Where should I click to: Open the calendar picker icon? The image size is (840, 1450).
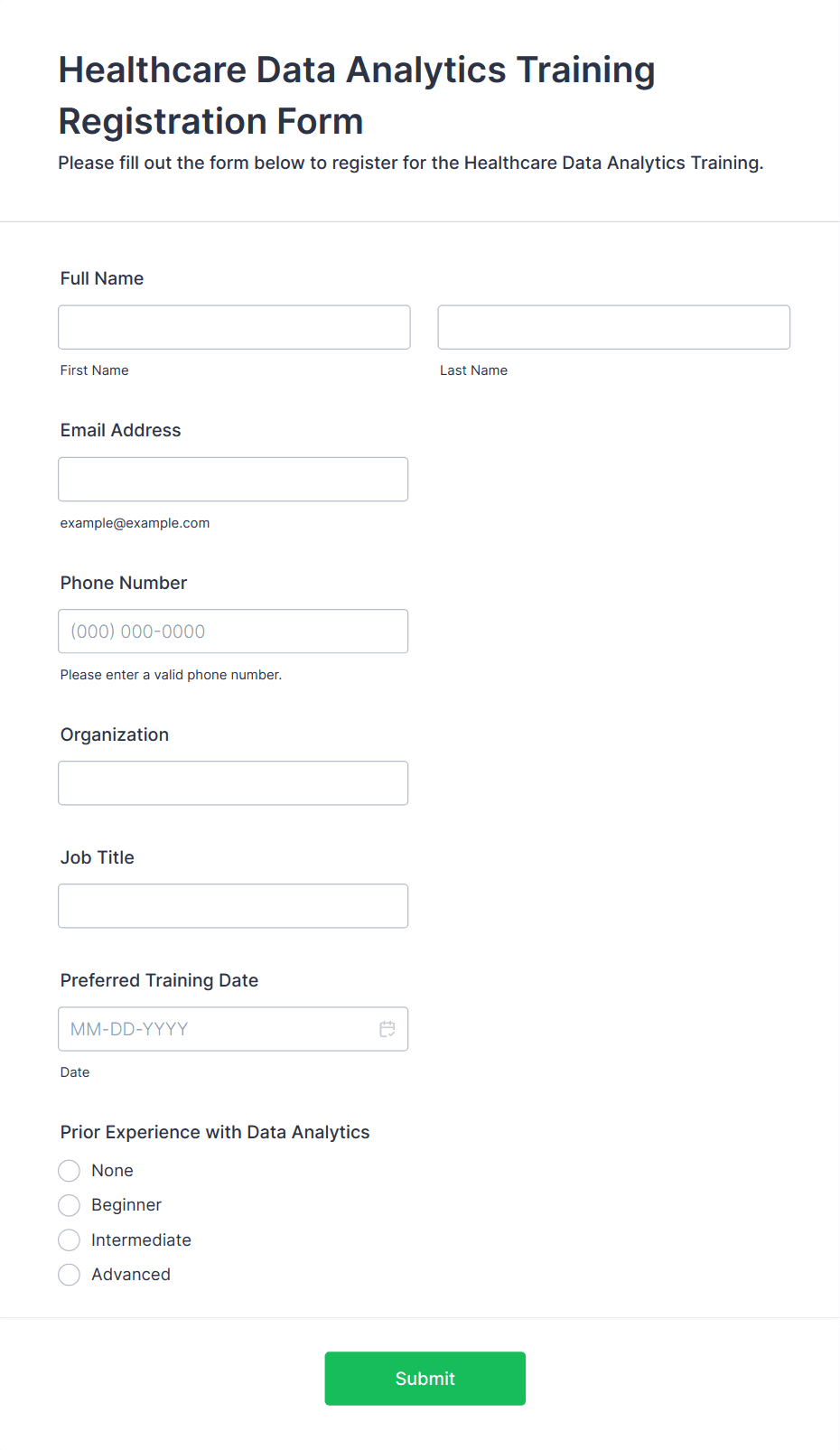pyautogui.click(x=387, y=1029)
